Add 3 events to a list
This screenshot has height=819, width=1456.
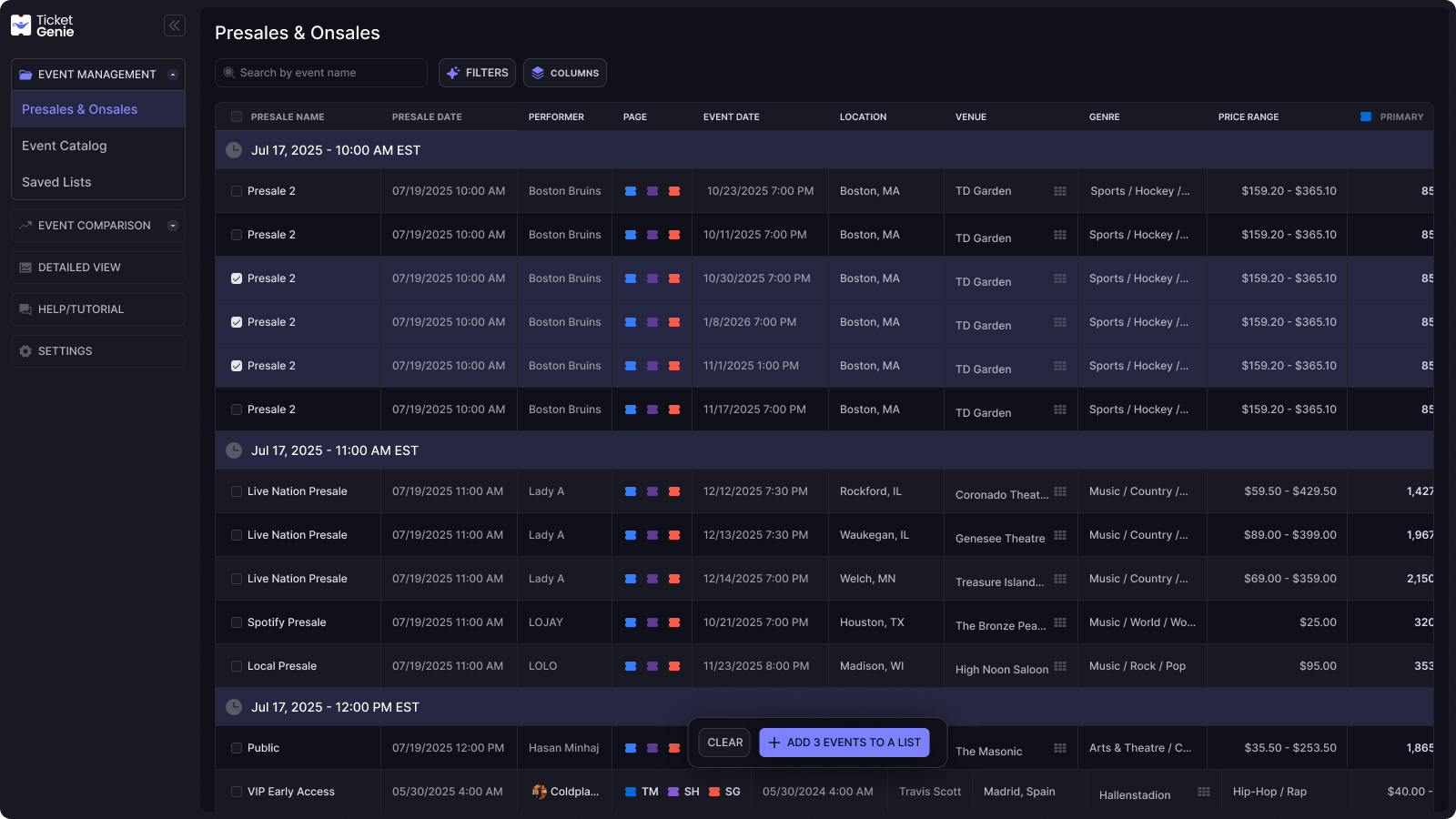coord(844,743)
